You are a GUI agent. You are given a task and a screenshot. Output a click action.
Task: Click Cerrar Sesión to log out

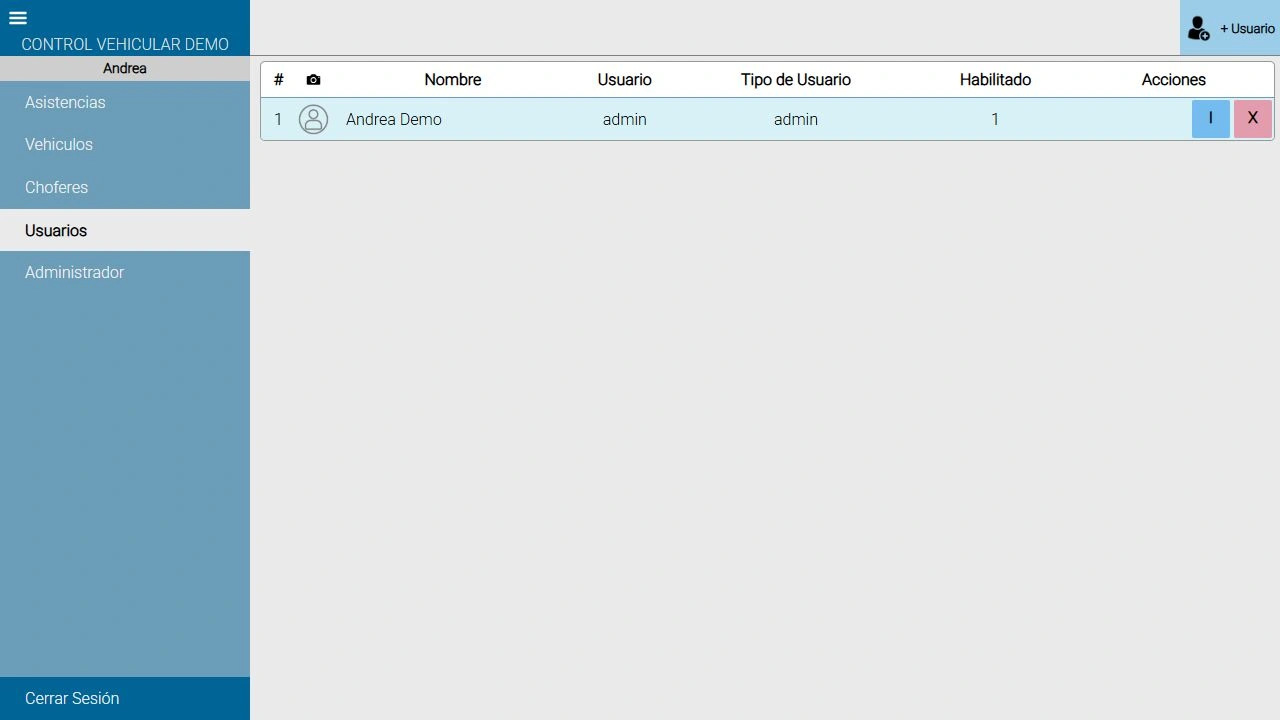125,698
